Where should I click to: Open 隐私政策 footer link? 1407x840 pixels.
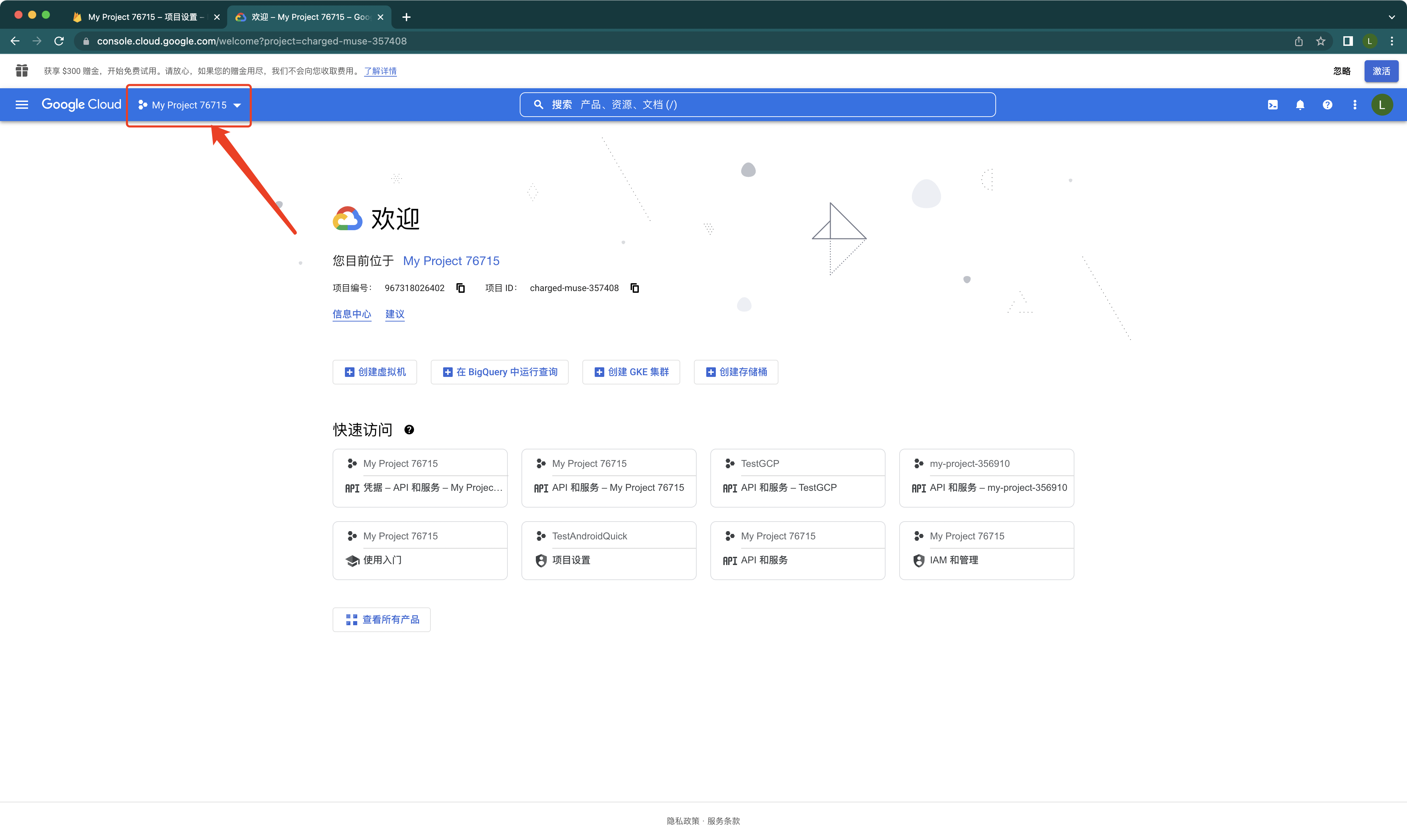683,821
